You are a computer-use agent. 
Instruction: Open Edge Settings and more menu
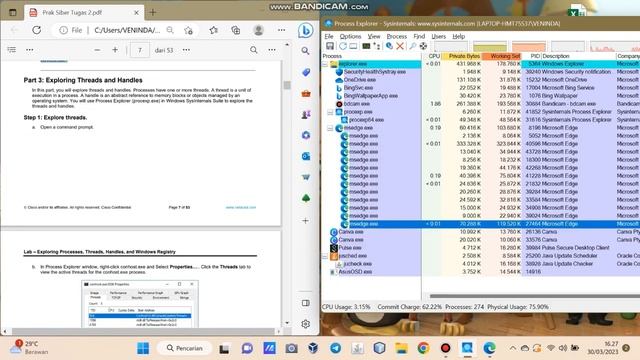282,30
